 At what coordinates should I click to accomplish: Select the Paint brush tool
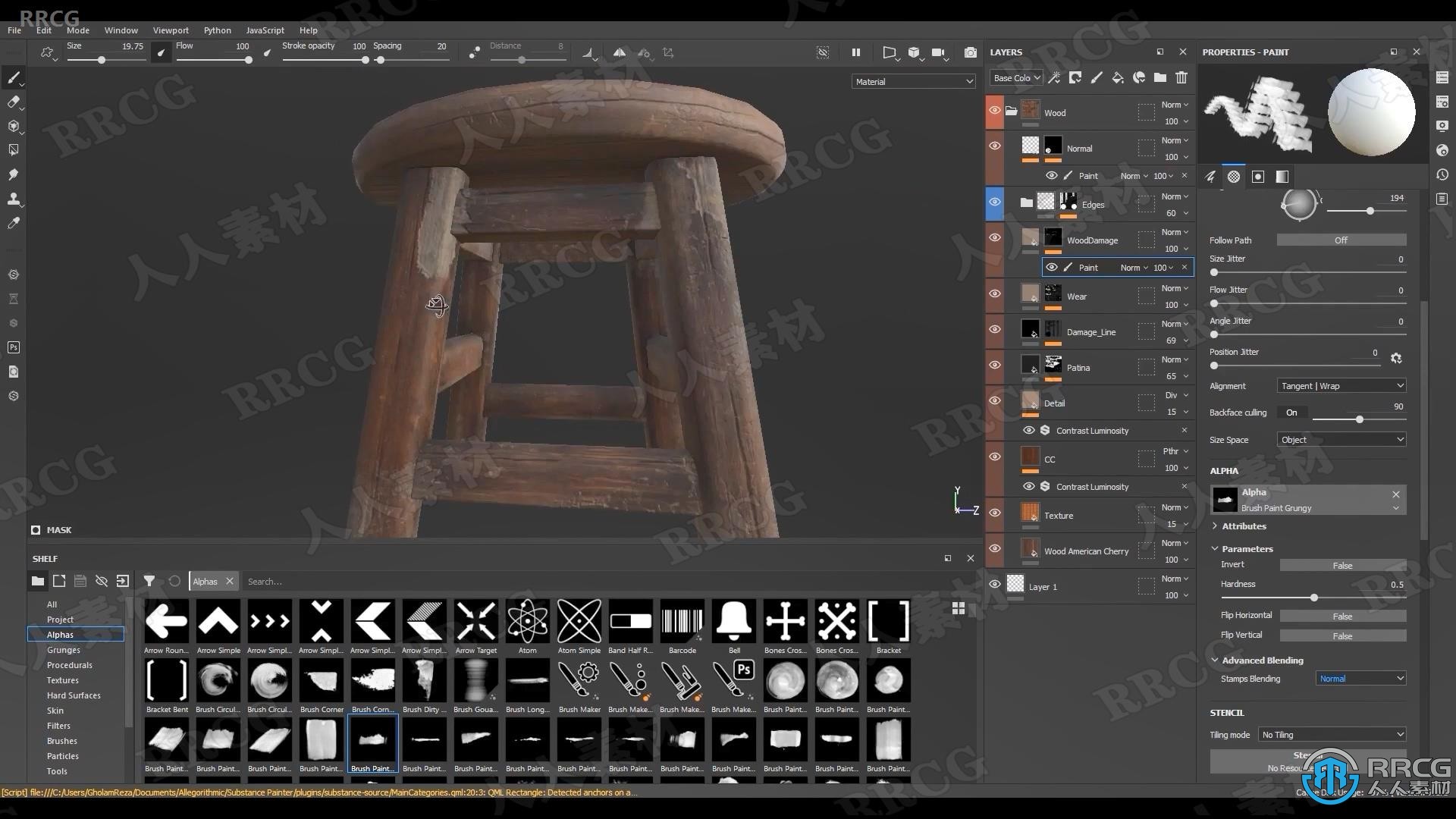coord(14,77)
